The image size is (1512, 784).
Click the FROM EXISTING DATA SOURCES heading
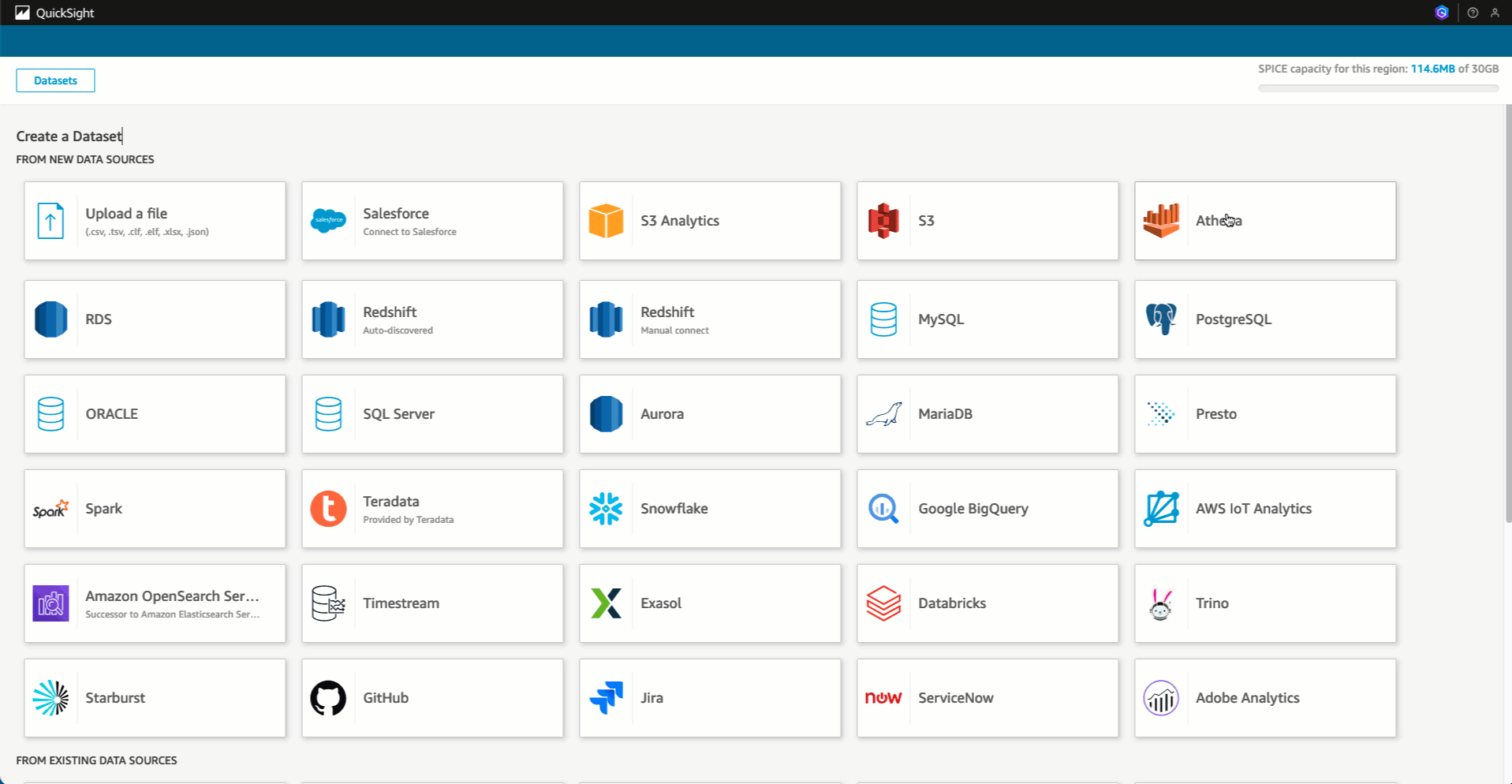pos(96,760)
